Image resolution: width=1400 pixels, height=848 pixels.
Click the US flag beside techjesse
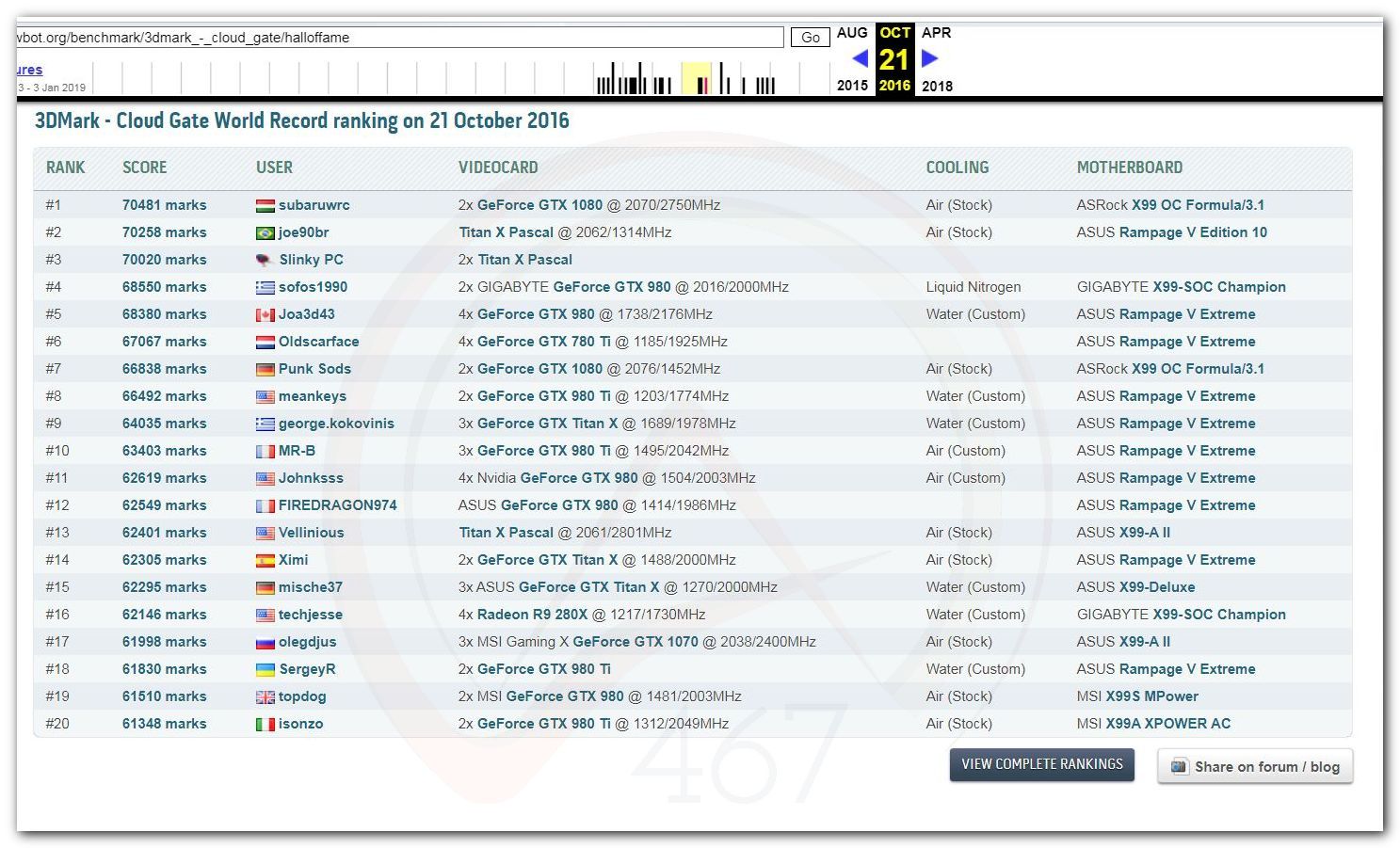(266, 615)
